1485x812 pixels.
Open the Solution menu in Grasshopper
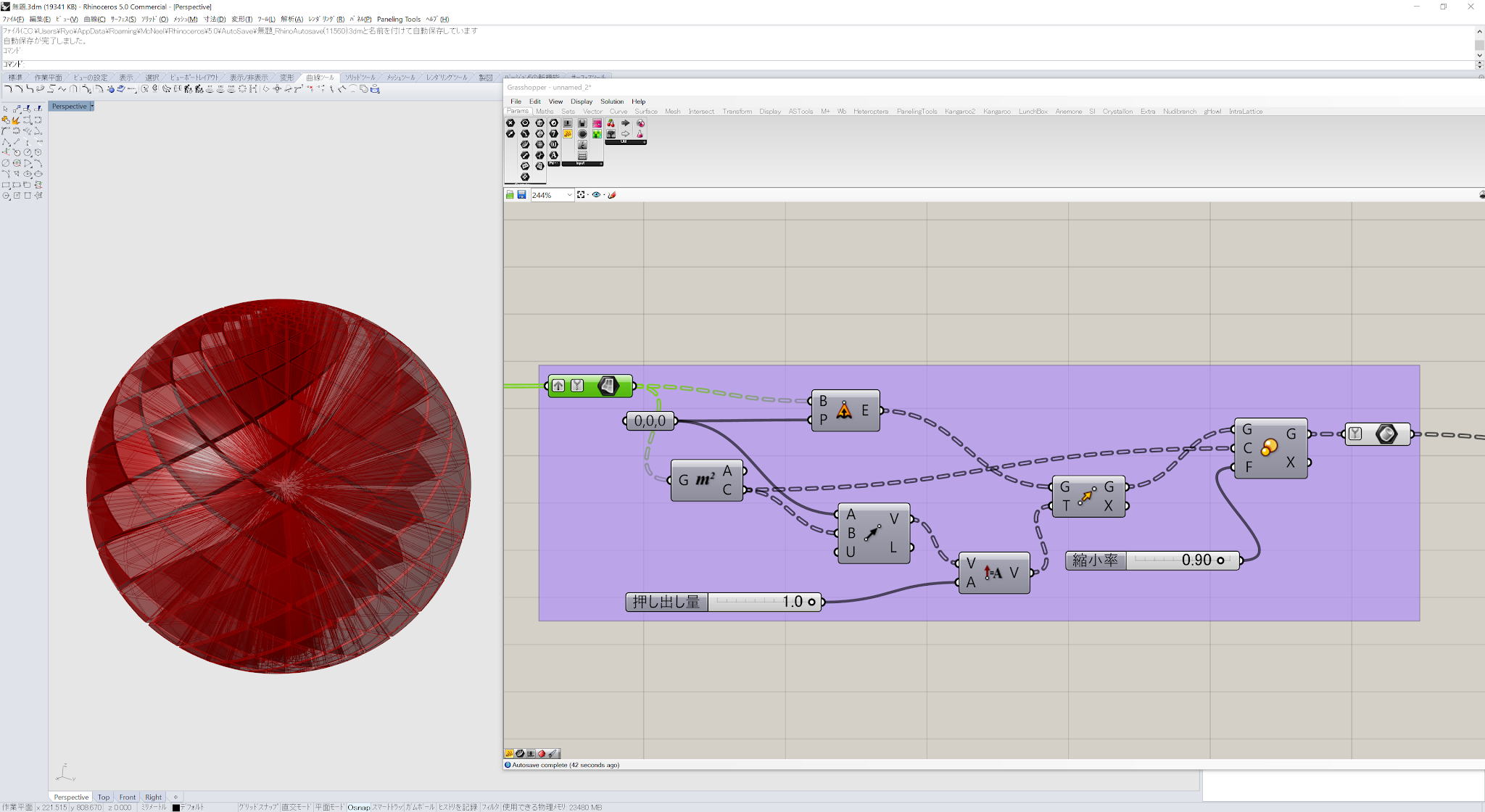[x=611, y=101]
